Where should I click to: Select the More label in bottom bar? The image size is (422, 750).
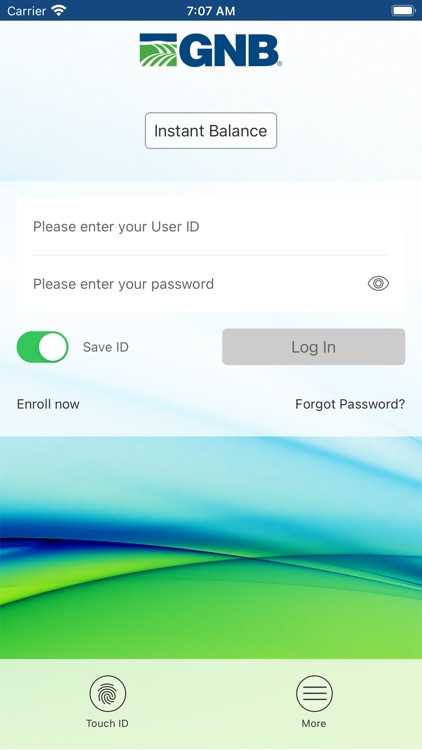click(314, 723)
